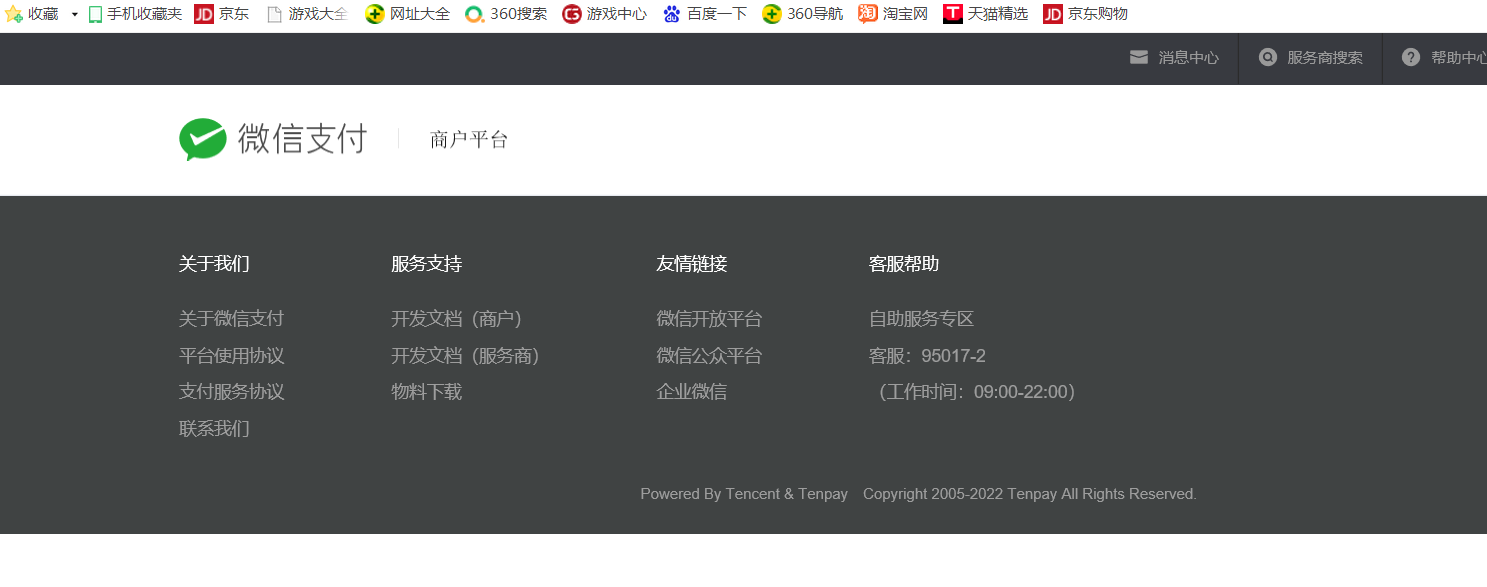
Task: Open the 支付服务协议 link
Action: pyautogui.click(x=232, y=392)
